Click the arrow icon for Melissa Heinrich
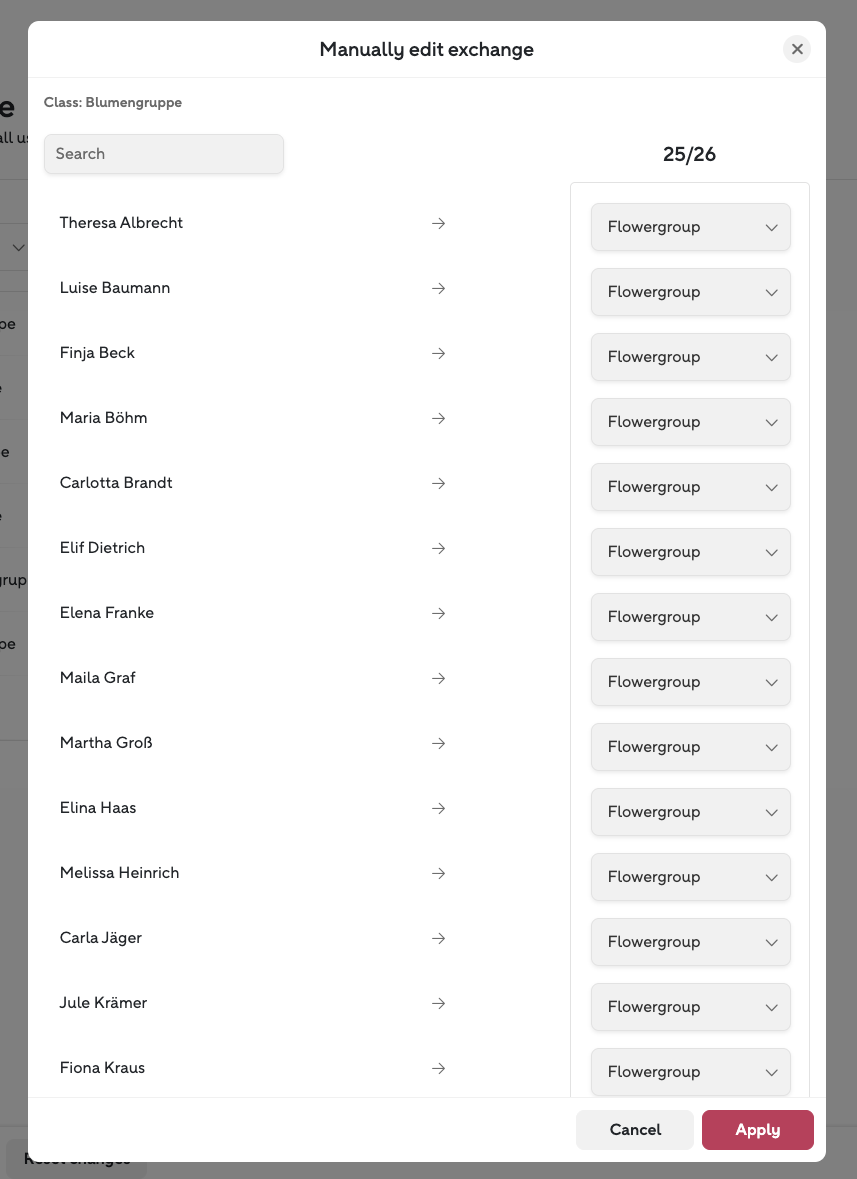This screenshot has height=1179, width=857. [x=438, y=873]
